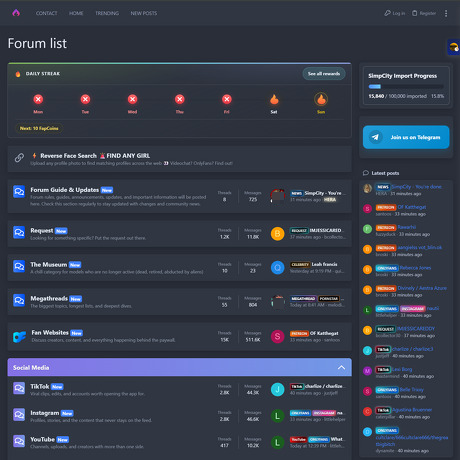Click the Saturday flame streak icon
The width and height of the screenshot is (460, 460).
point(274,99)
